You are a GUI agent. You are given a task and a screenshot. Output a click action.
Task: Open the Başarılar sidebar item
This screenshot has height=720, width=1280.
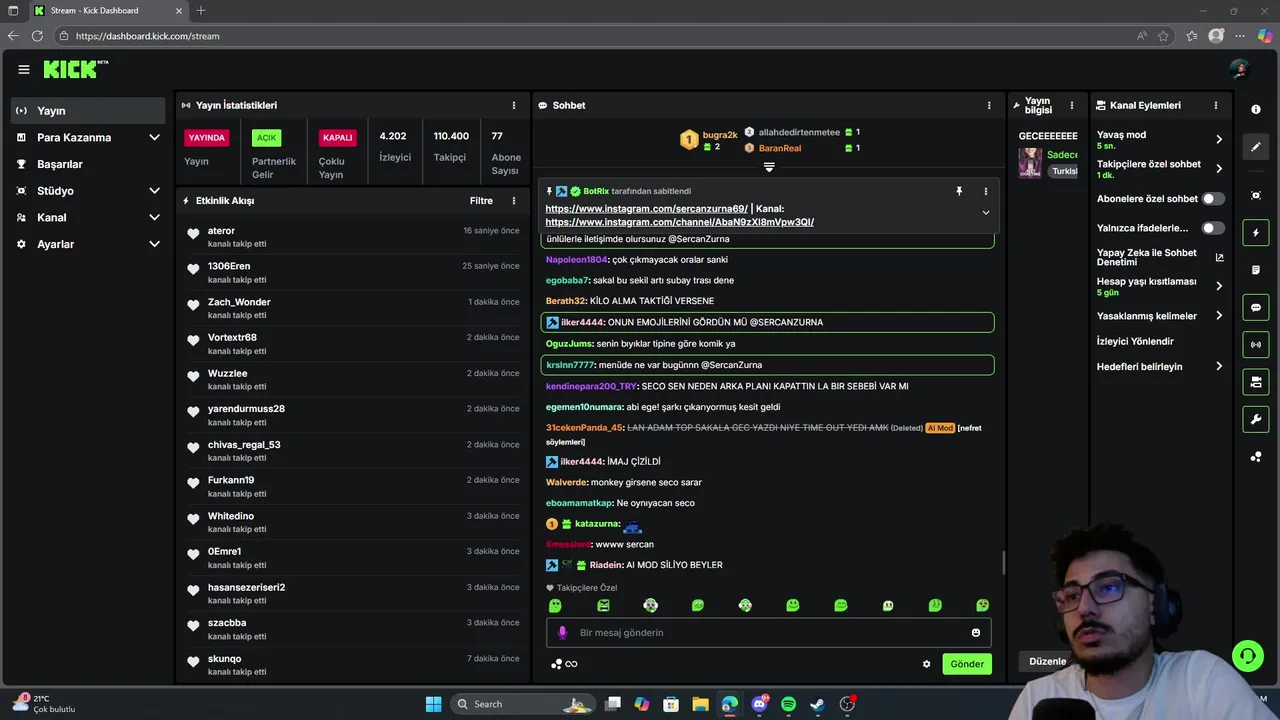click(x=88, y=164)
